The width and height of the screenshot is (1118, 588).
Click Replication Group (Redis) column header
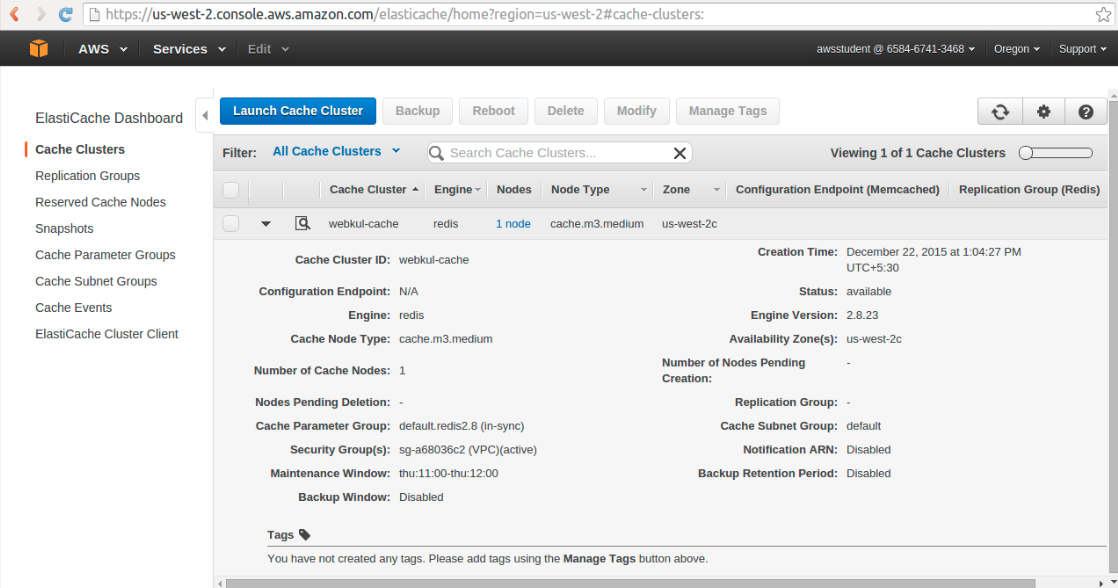tap(1029, 190)
